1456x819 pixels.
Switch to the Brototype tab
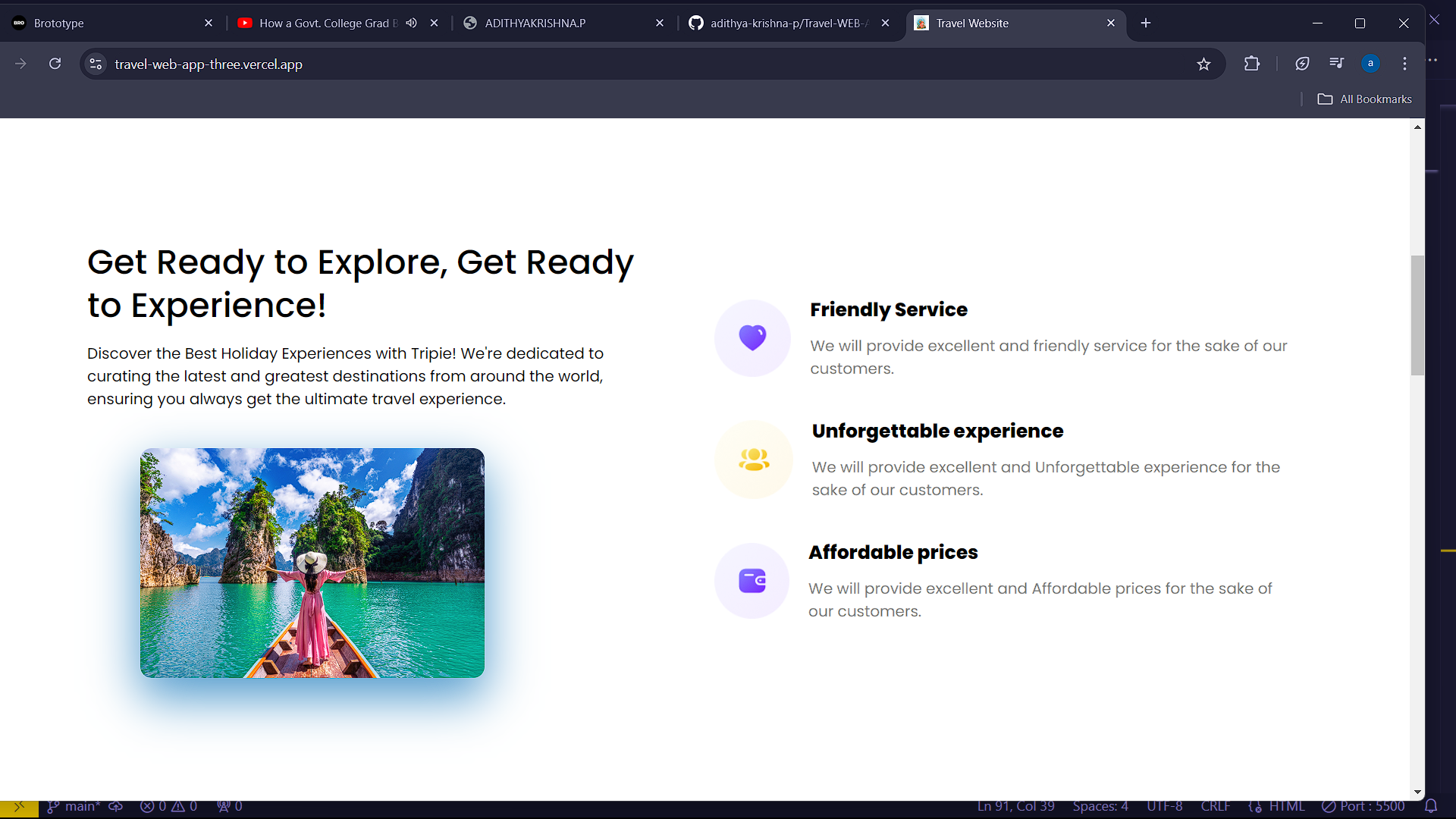coord(106,24)
